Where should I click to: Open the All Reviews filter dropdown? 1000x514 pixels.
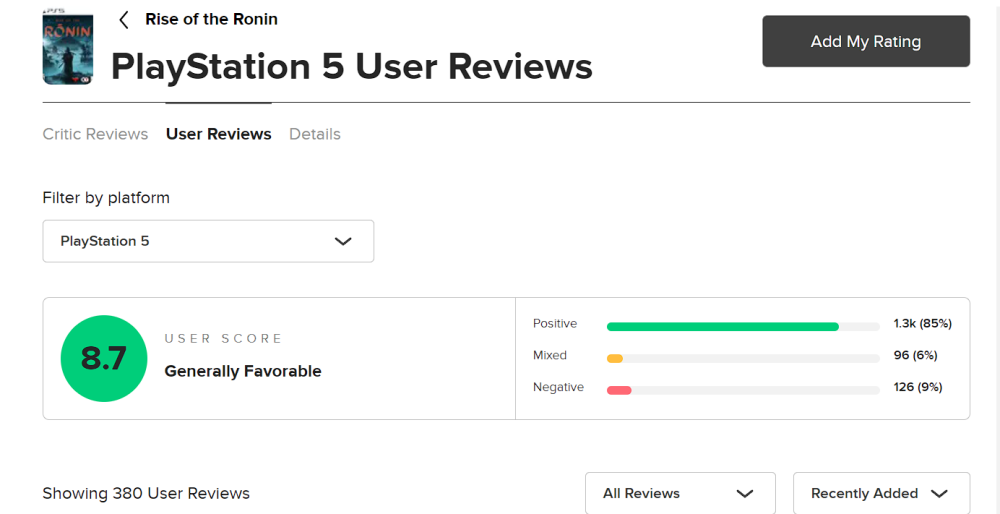point(679,493)
